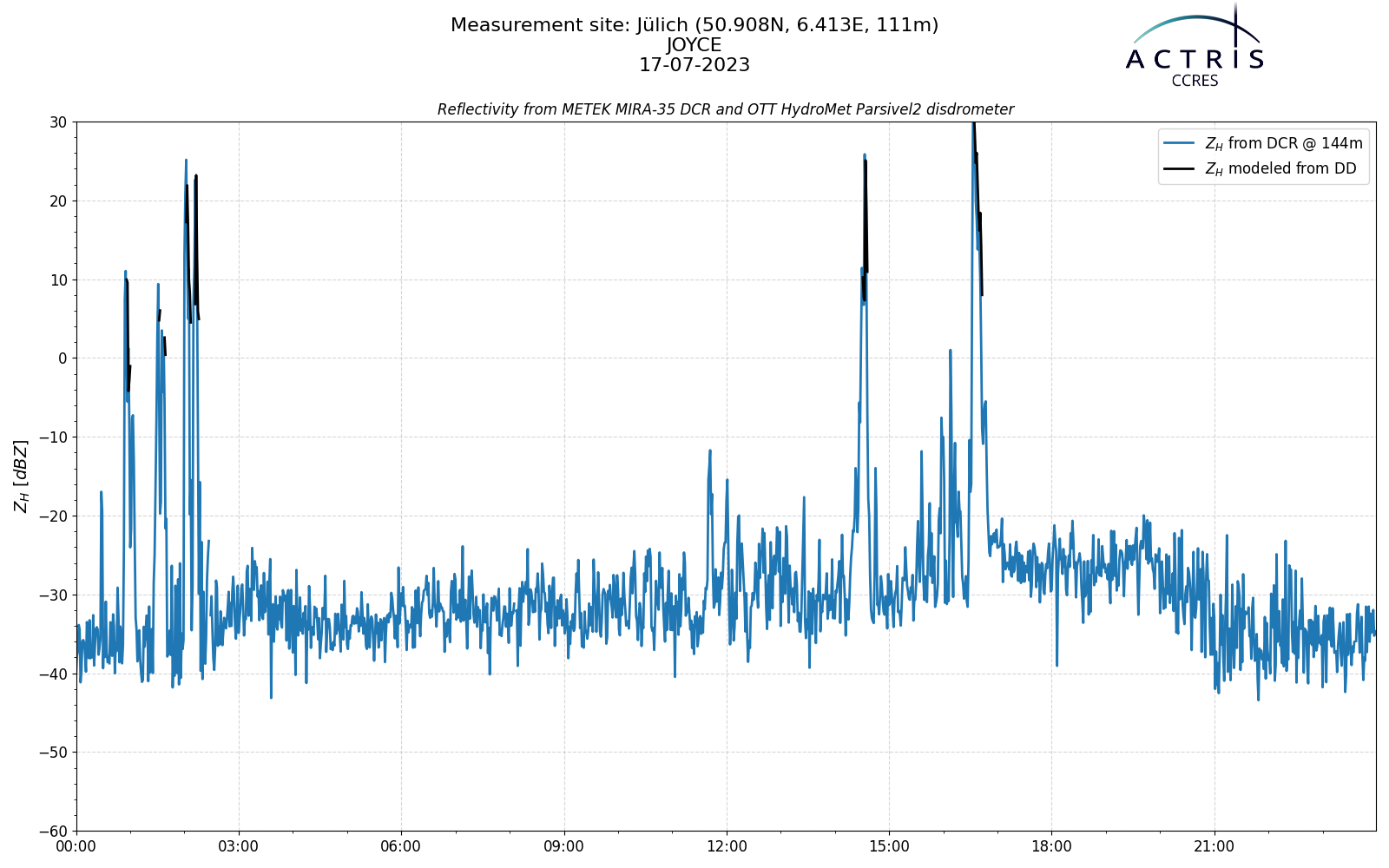
Task: Click the 30 y-axis tick label
Action: pos(58,122)
